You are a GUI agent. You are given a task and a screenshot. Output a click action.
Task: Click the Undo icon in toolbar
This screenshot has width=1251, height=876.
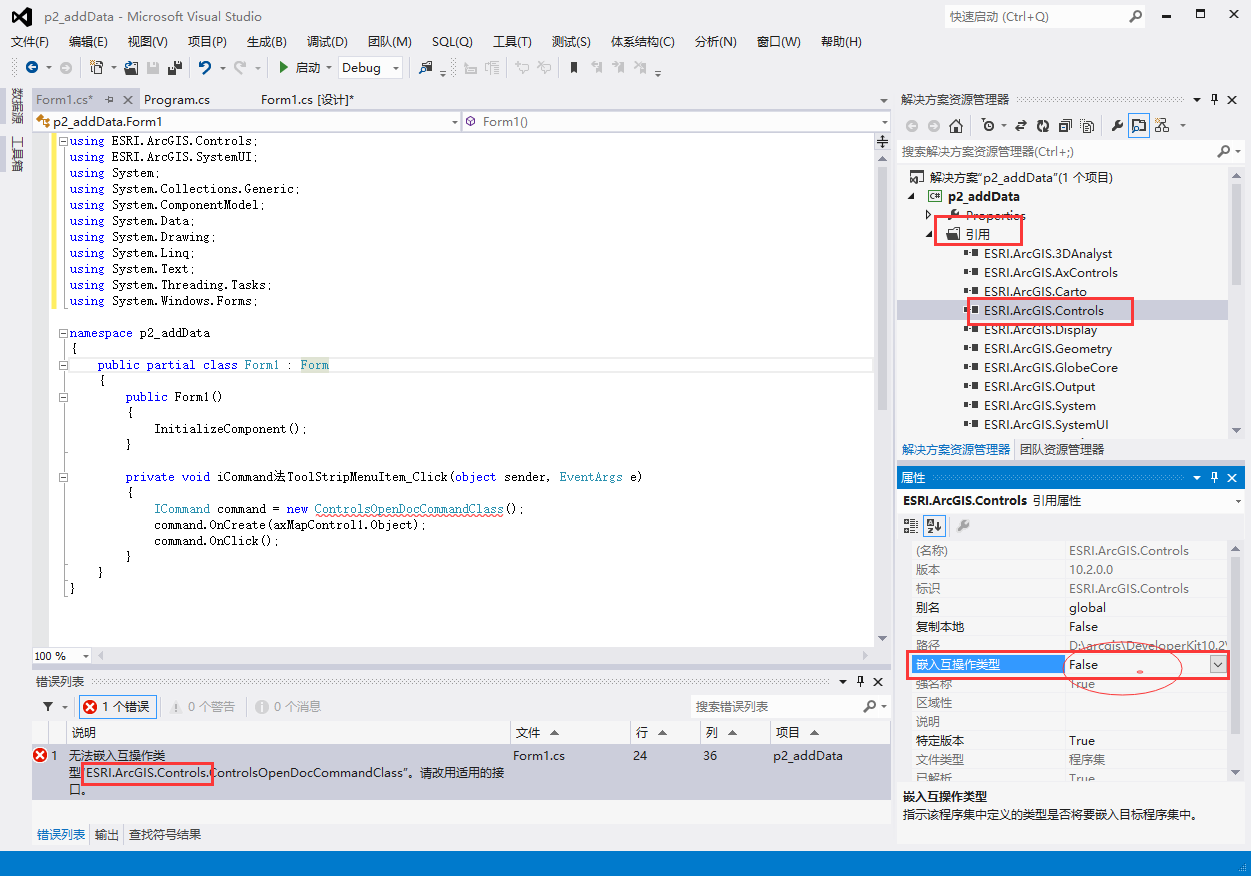(x=205, y=67)
